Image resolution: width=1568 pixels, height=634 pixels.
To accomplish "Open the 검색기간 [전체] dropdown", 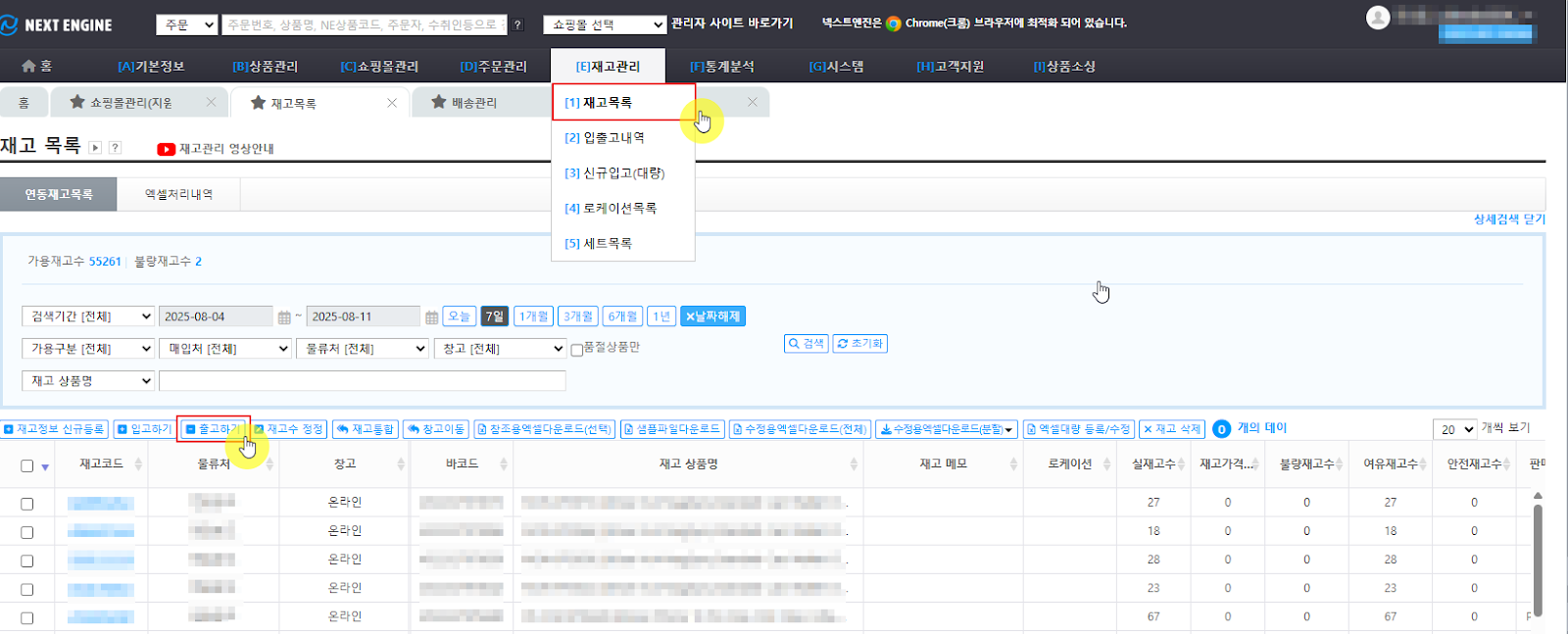I will pos(88,317).
